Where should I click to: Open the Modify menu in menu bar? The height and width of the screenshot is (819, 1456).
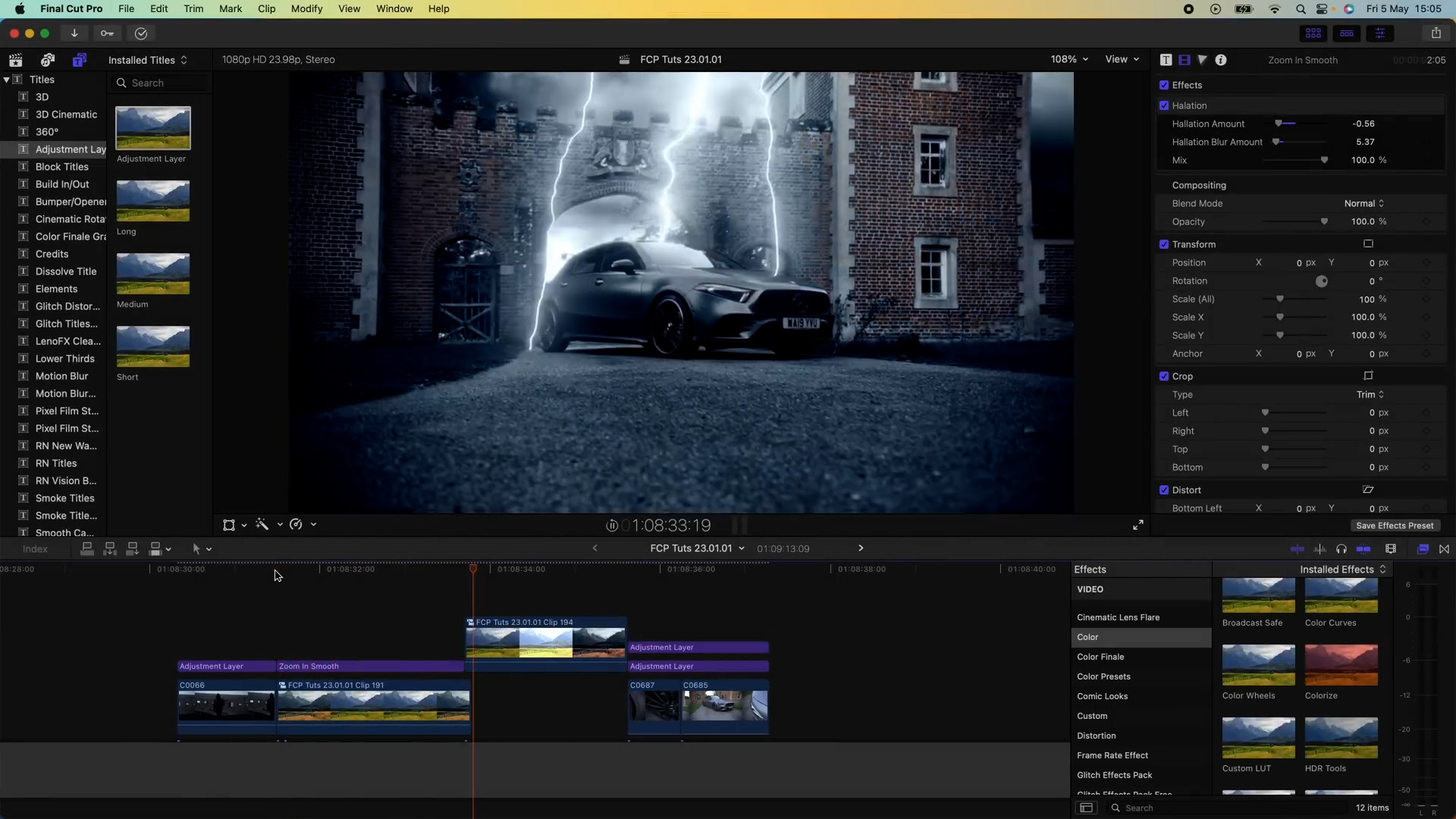(x=306, y=8)
